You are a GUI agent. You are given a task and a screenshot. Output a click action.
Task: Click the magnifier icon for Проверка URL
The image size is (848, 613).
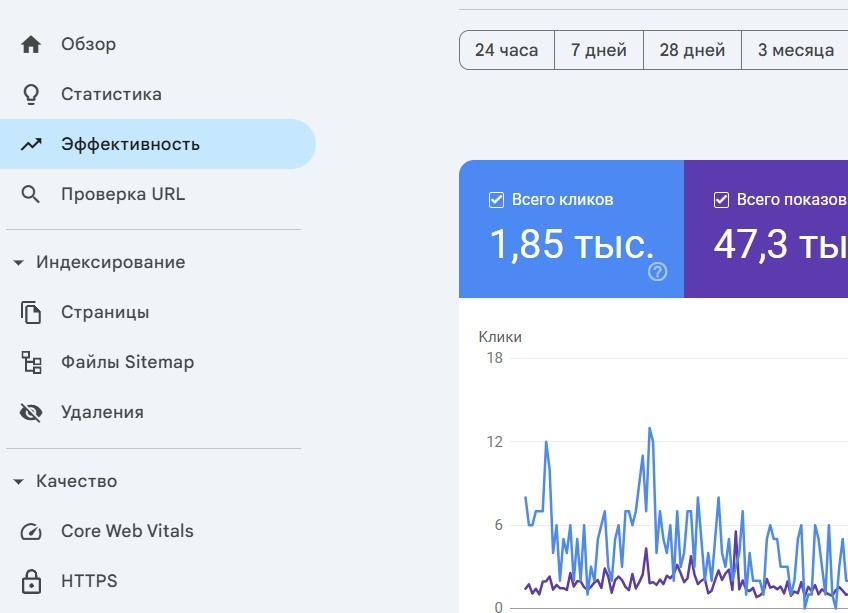[32, 194]
